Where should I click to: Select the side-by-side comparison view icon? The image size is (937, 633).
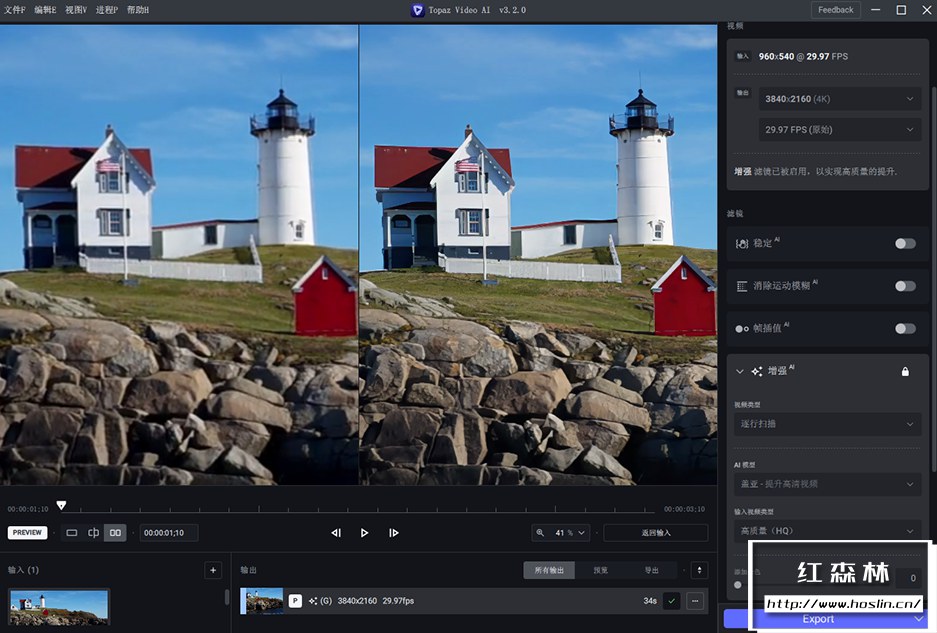tap(115, 532)
